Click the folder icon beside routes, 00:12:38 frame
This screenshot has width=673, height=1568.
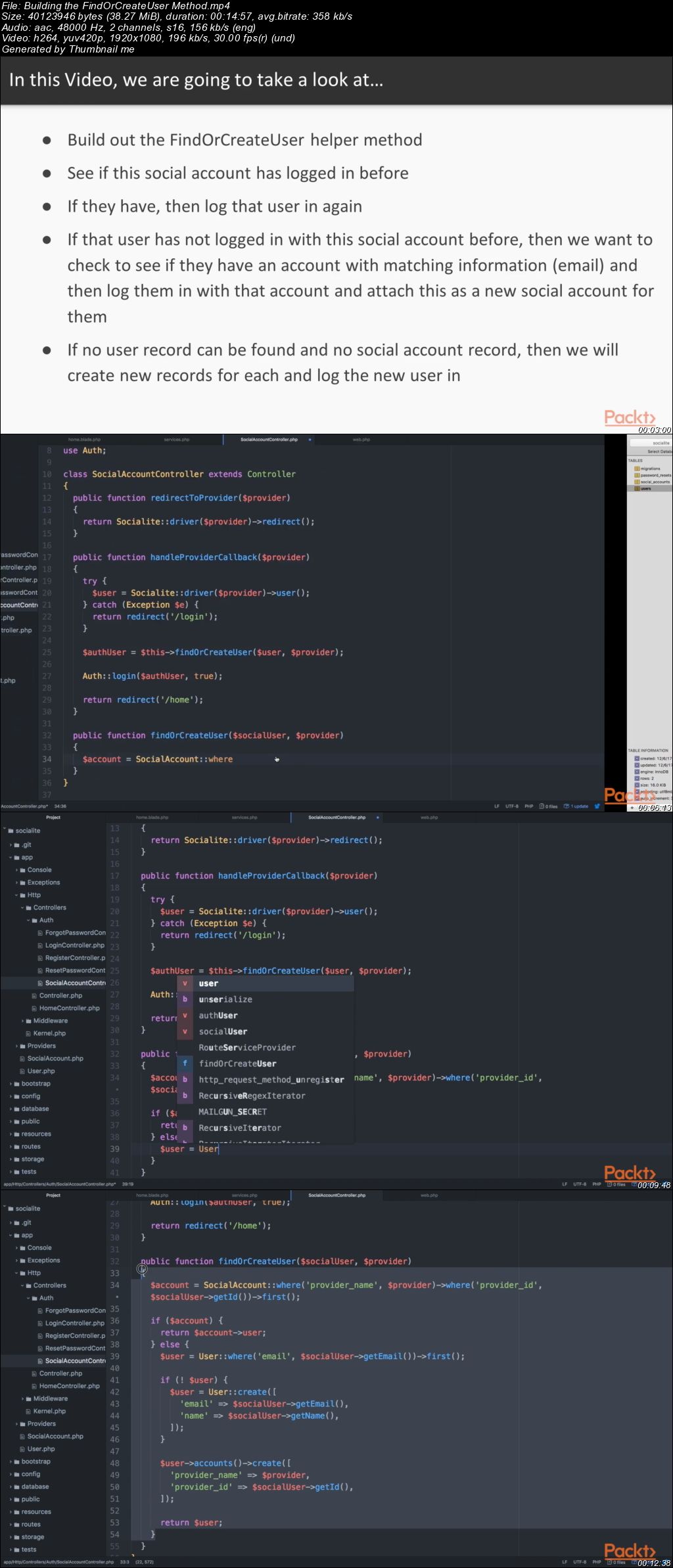(x=17, y=1524)
